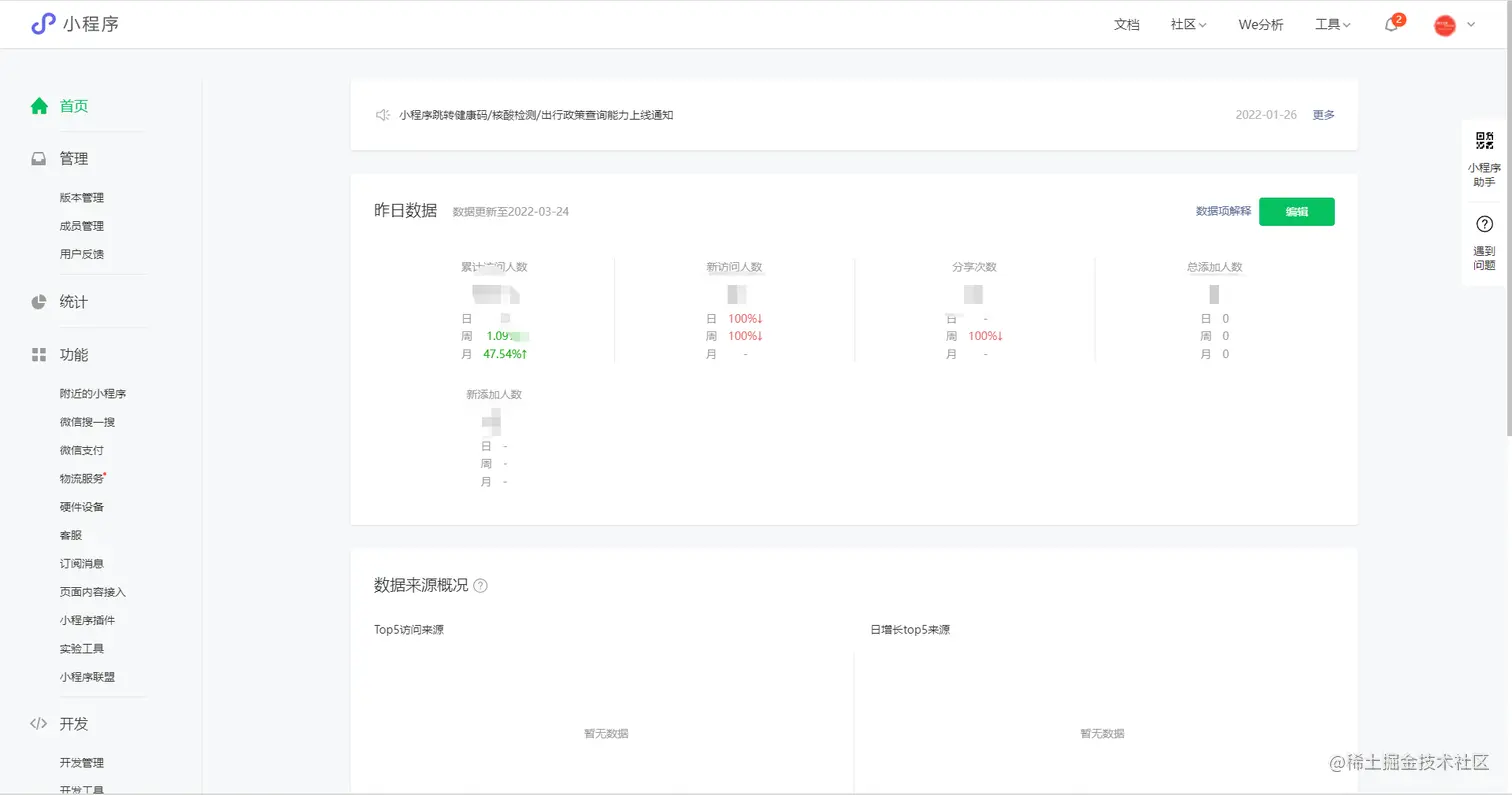Open 微信搜一搜 in the sidebar
Viewport: 1512px width, 795px height.
pos(88,422)
